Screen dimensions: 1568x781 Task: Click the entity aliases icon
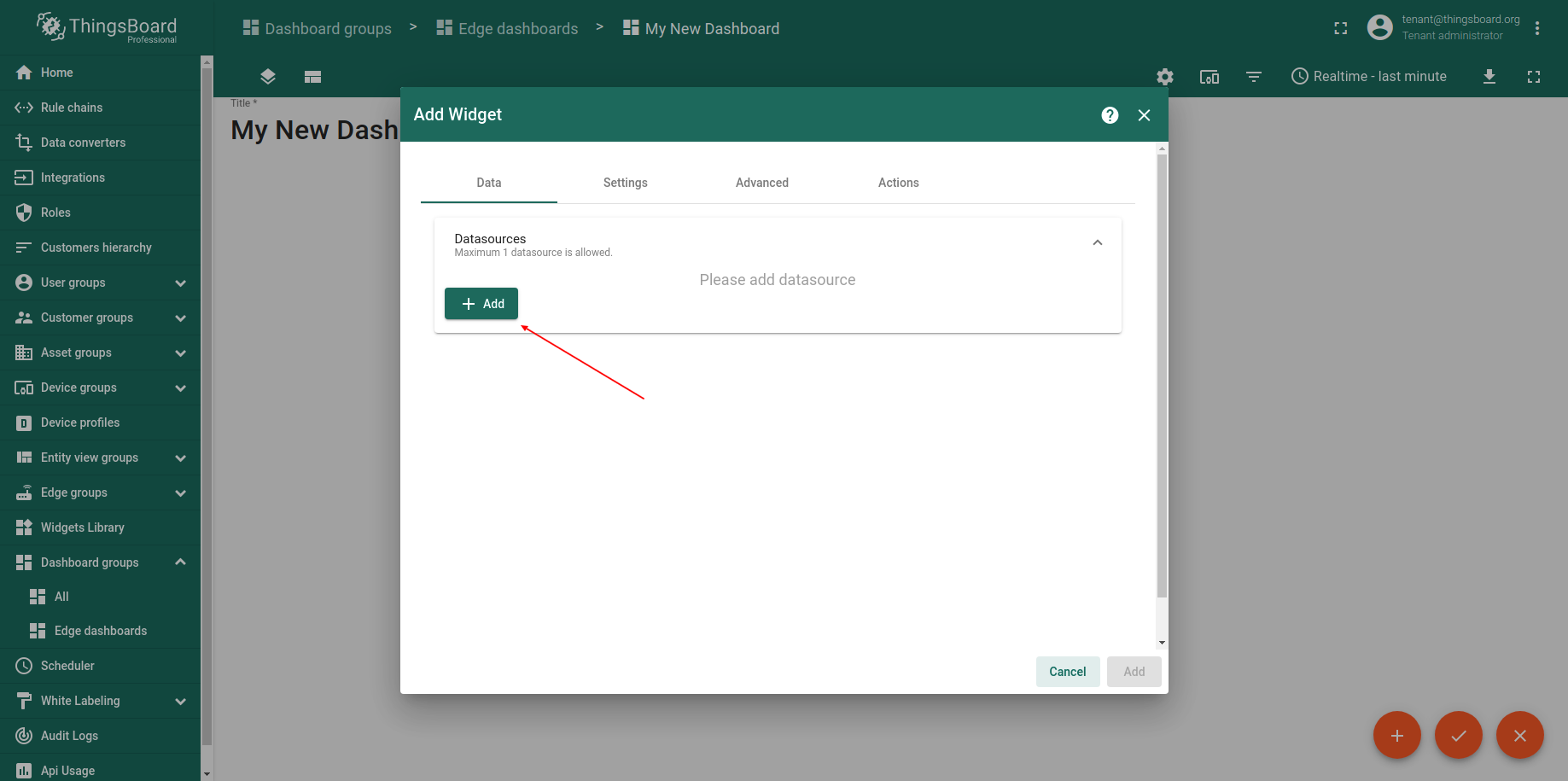(1209, 77)
